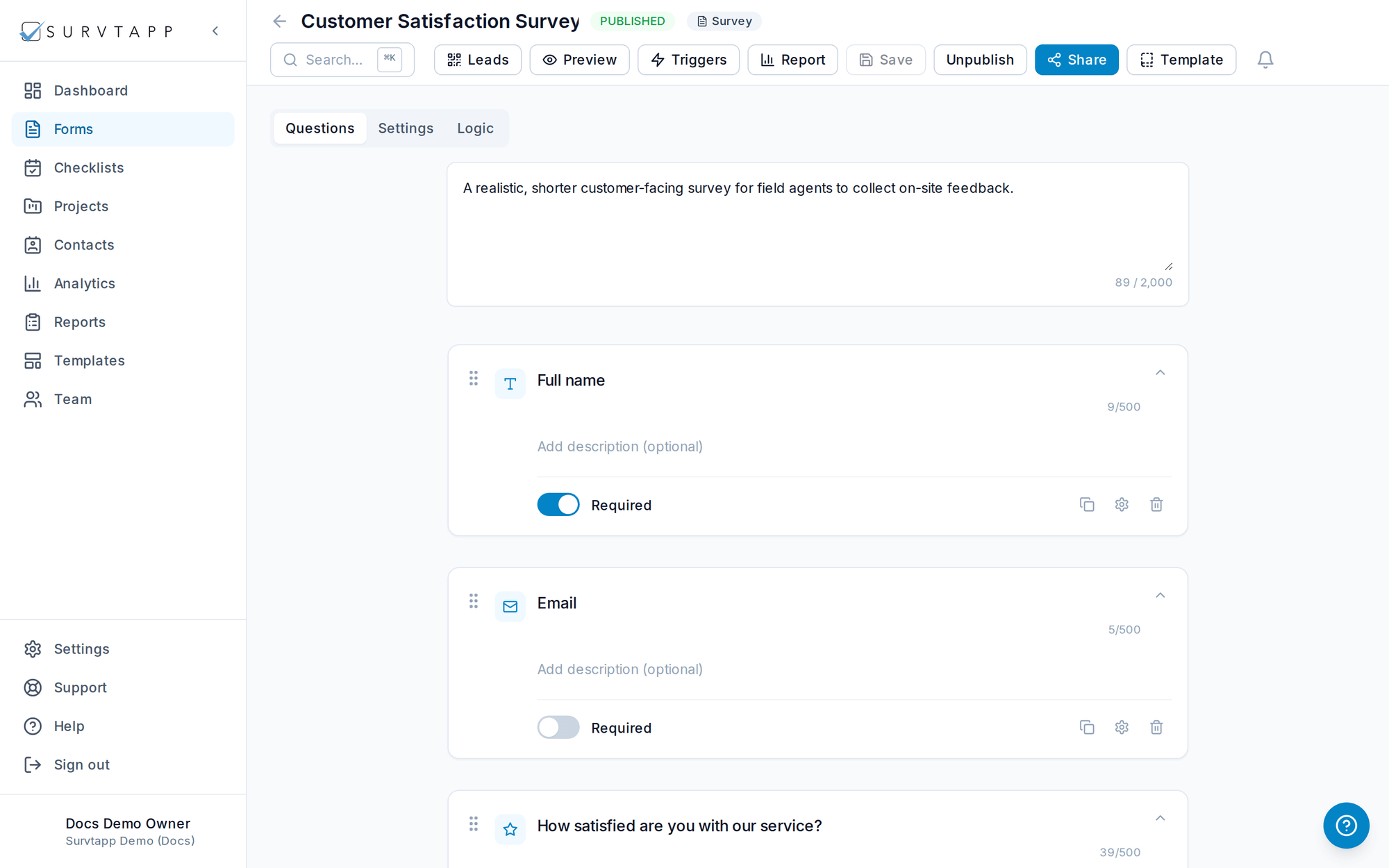Open Support

[123, 687]
